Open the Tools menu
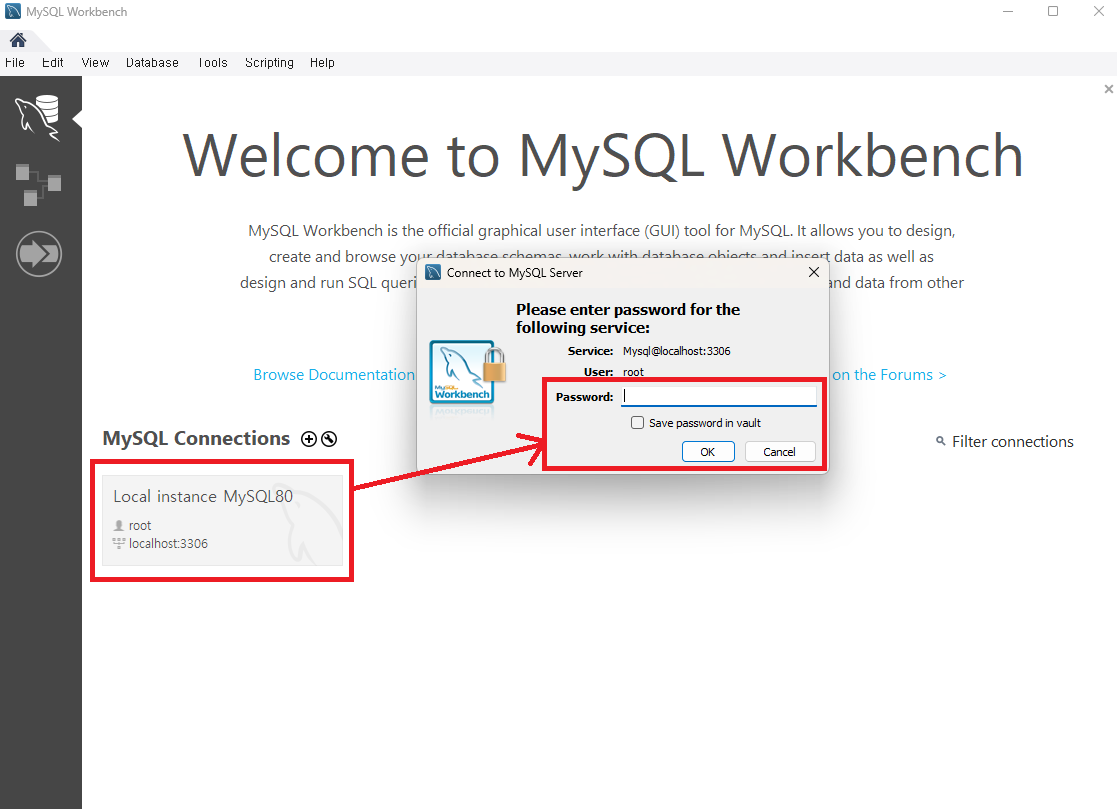This screenshot has height=809, width=1117. [x=213, y=63]
